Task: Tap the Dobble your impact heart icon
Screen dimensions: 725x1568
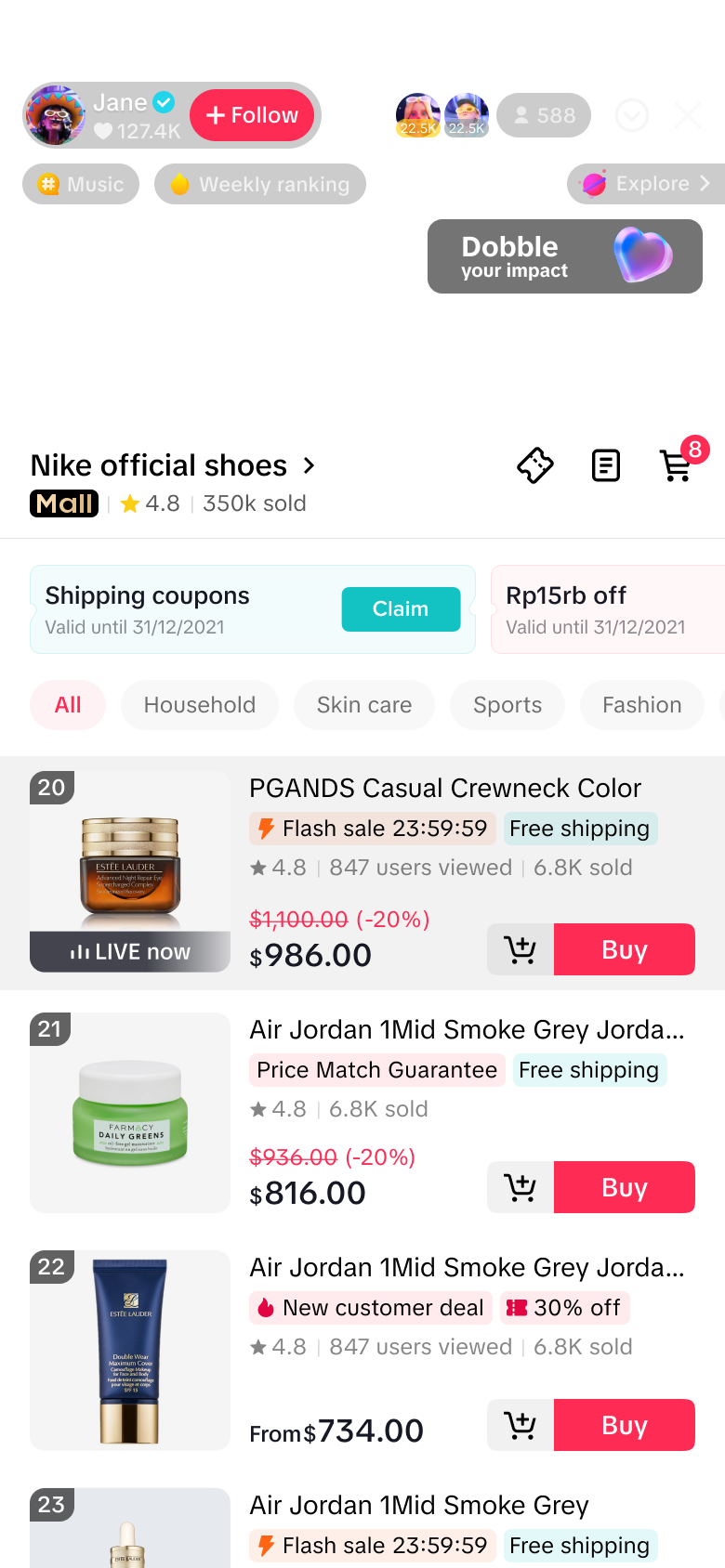Action: click(642, 255)
